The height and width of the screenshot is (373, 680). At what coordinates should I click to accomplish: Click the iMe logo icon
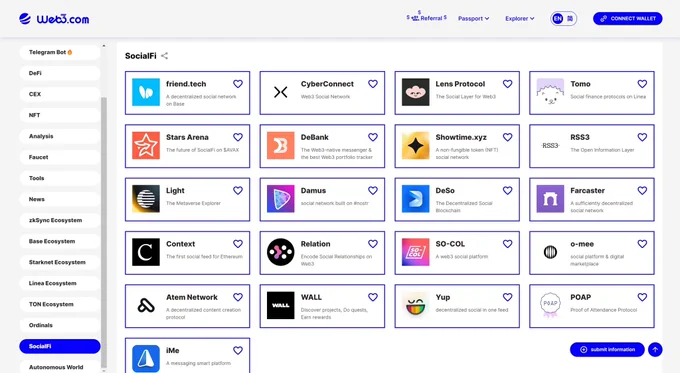[x=146, y=359]
